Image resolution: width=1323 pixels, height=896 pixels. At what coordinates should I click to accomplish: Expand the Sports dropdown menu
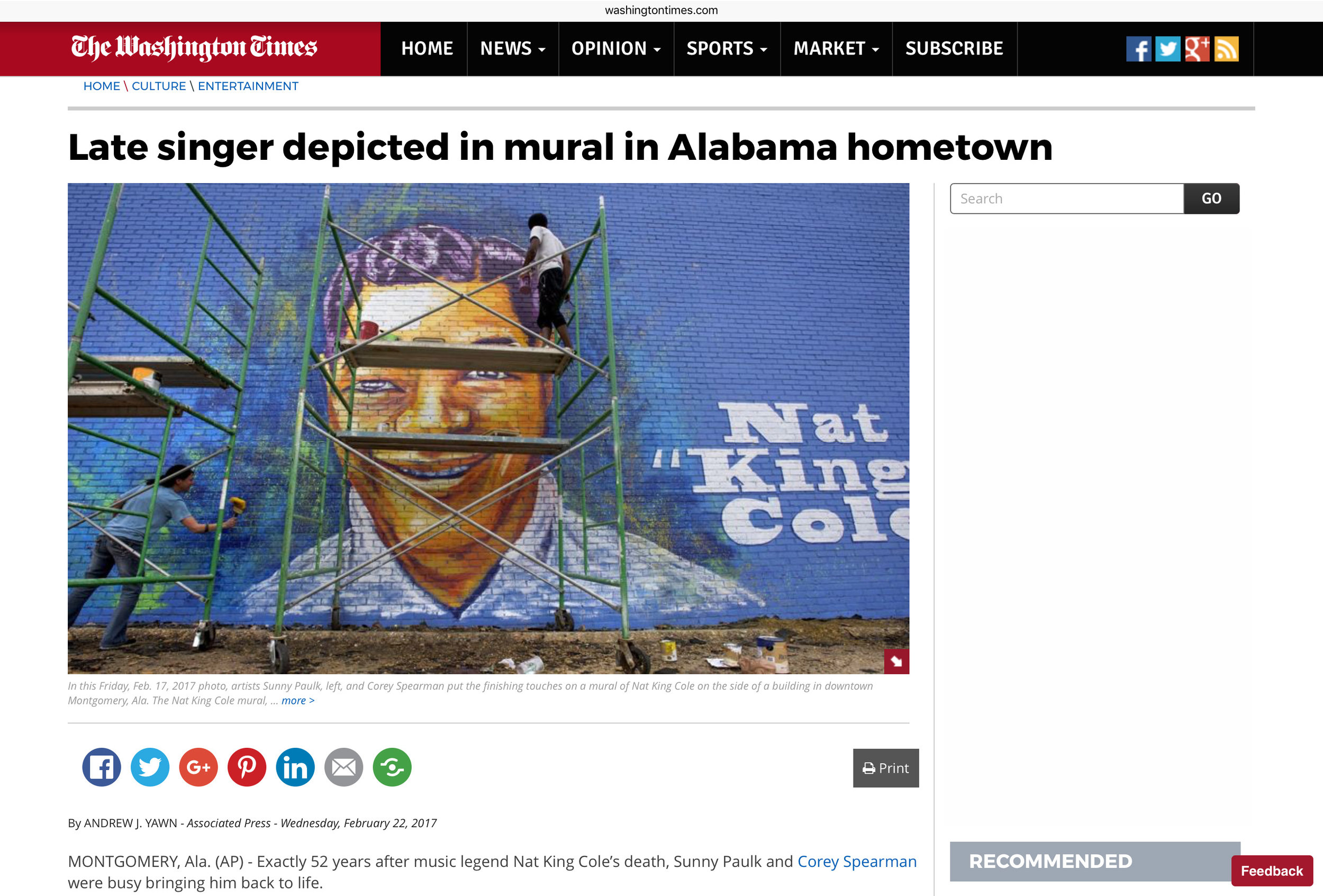pos(727,49)
